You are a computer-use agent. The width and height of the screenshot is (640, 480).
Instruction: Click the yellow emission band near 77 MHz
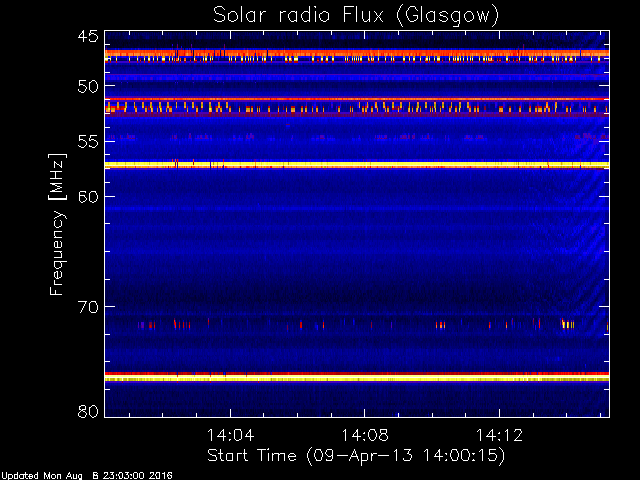(x=357, y=378)
